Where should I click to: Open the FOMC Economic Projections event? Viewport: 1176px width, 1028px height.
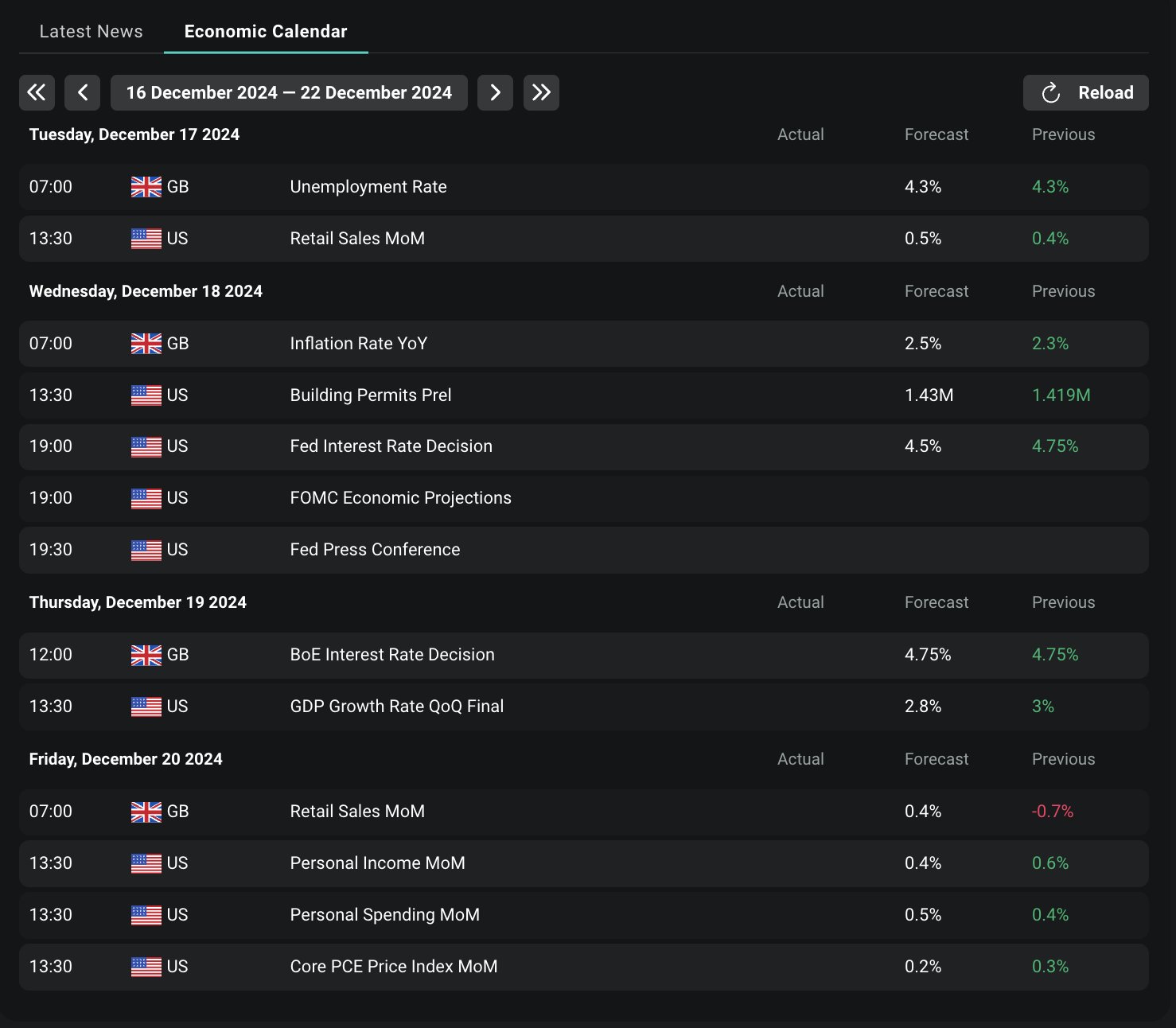pos(400,498)
